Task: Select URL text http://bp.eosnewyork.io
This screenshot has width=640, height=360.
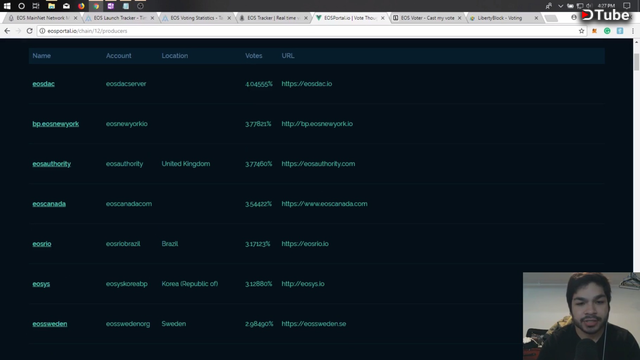Action: tap(317, 124)
